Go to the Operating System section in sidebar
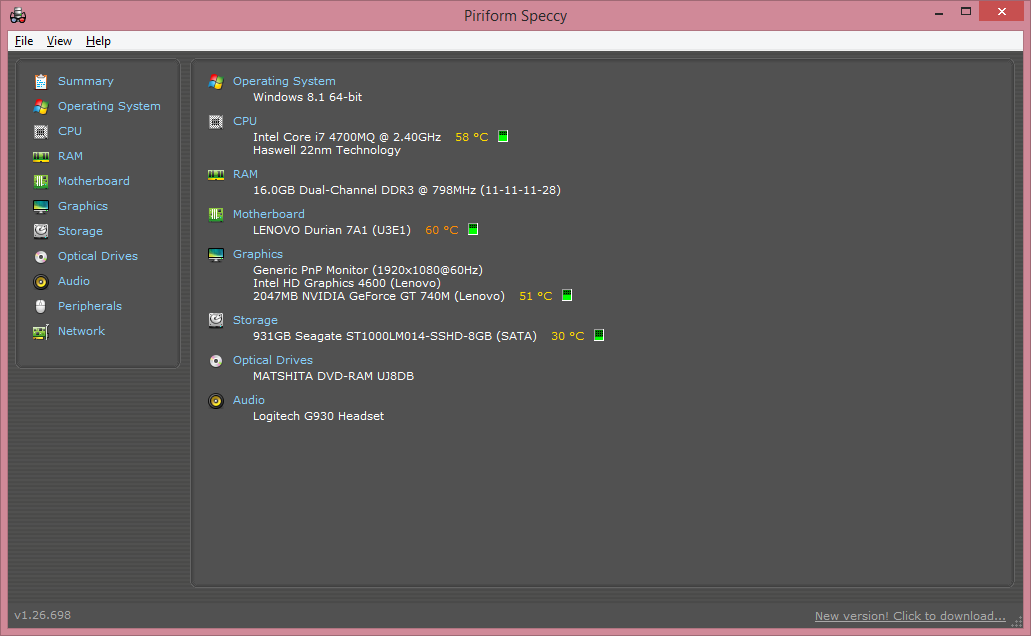Image resolution: width=1031 pixels, height=636 pixels. point(109,106)
